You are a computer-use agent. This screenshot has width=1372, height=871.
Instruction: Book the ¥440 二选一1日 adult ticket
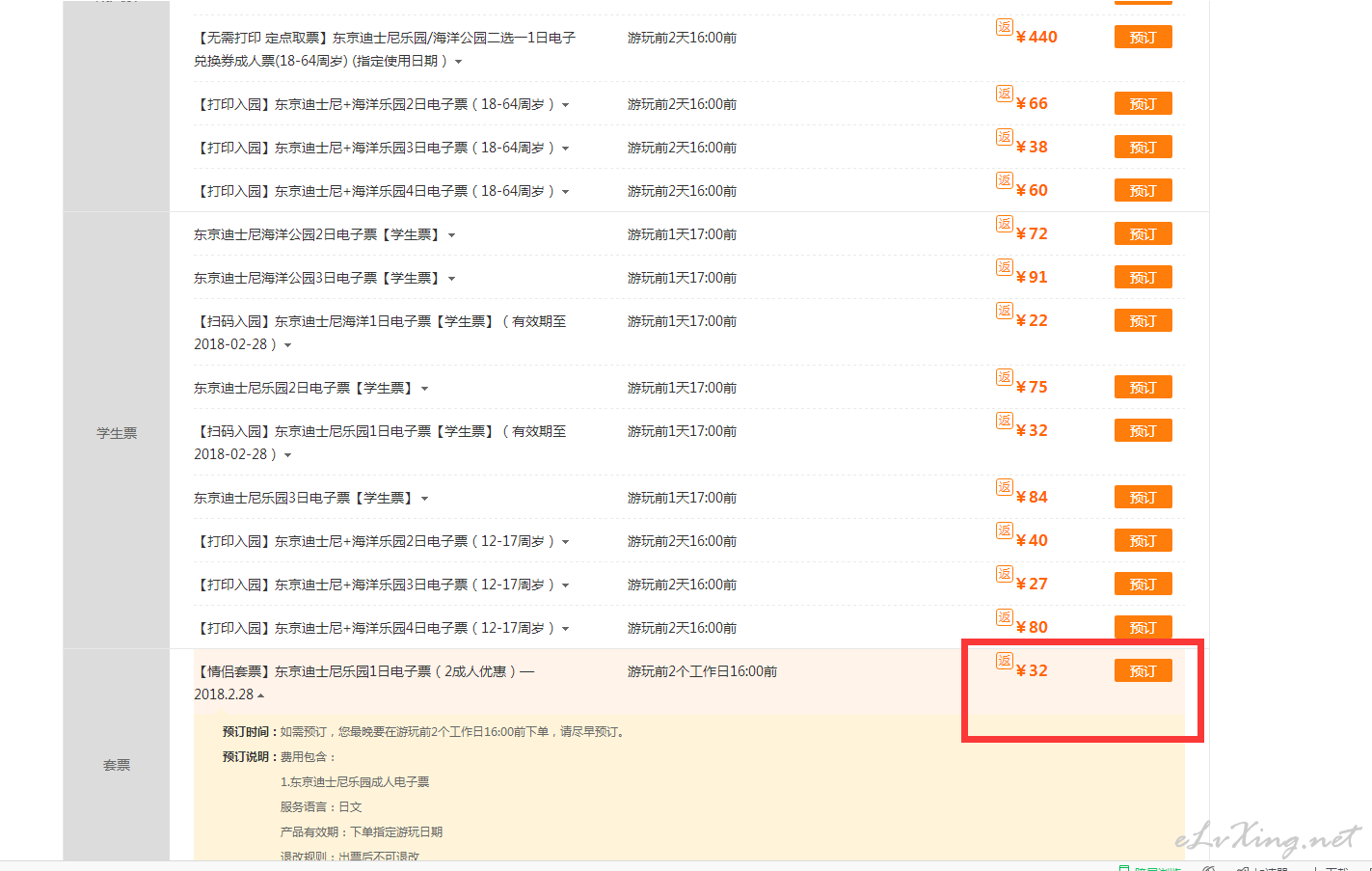1143,38
